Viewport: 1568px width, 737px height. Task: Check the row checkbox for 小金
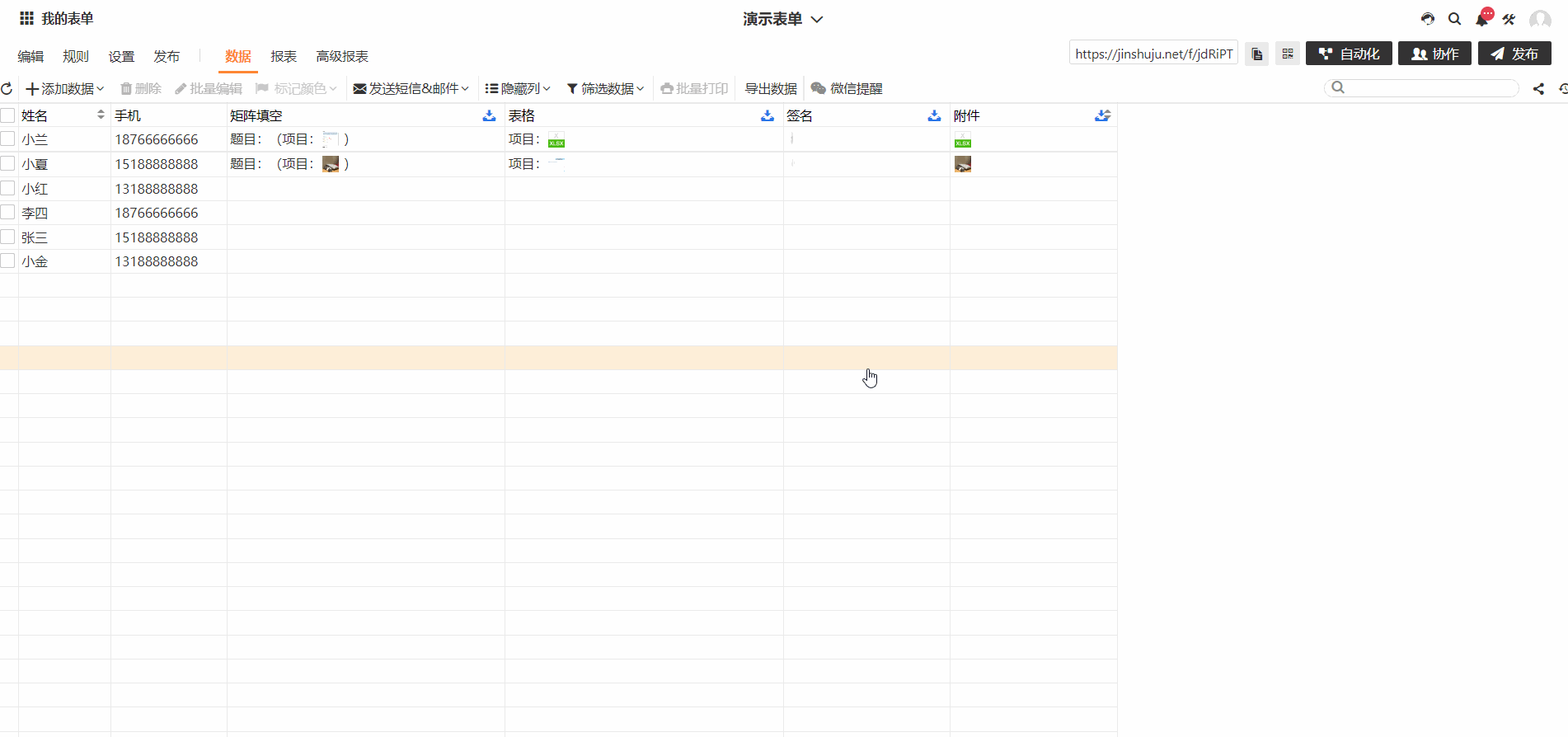point(7,261)
